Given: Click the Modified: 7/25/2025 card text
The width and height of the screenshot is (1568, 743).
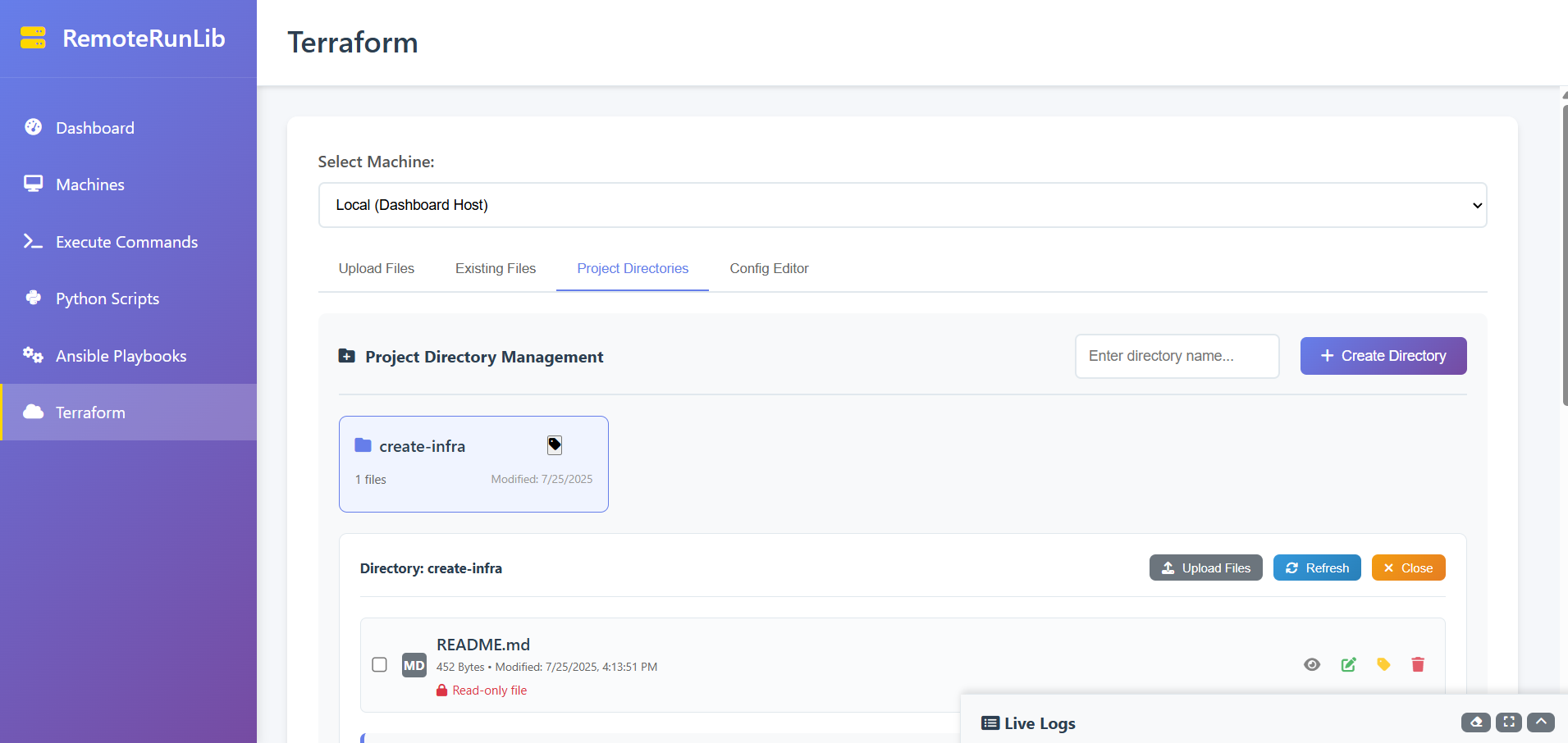Looking at the screenshot, I should coord(542,479).
